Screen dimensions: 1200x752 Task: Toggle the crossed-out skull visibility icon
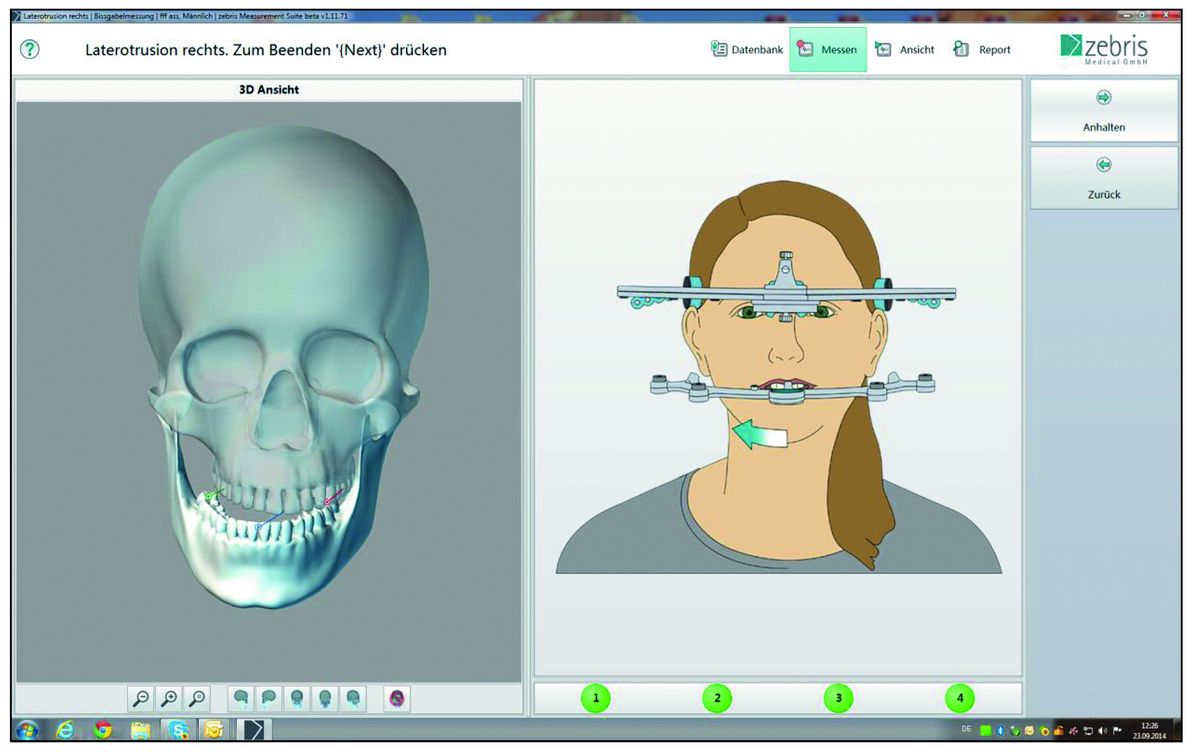click(x=397, y=698)
